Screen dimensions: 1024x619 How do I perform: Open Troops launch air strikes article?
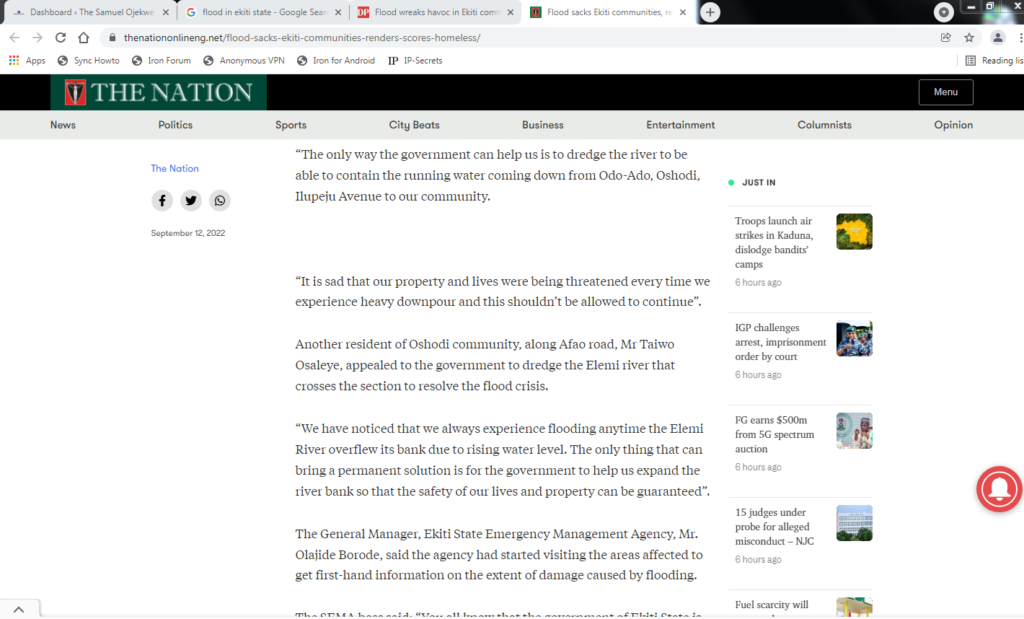pos(775,242)
